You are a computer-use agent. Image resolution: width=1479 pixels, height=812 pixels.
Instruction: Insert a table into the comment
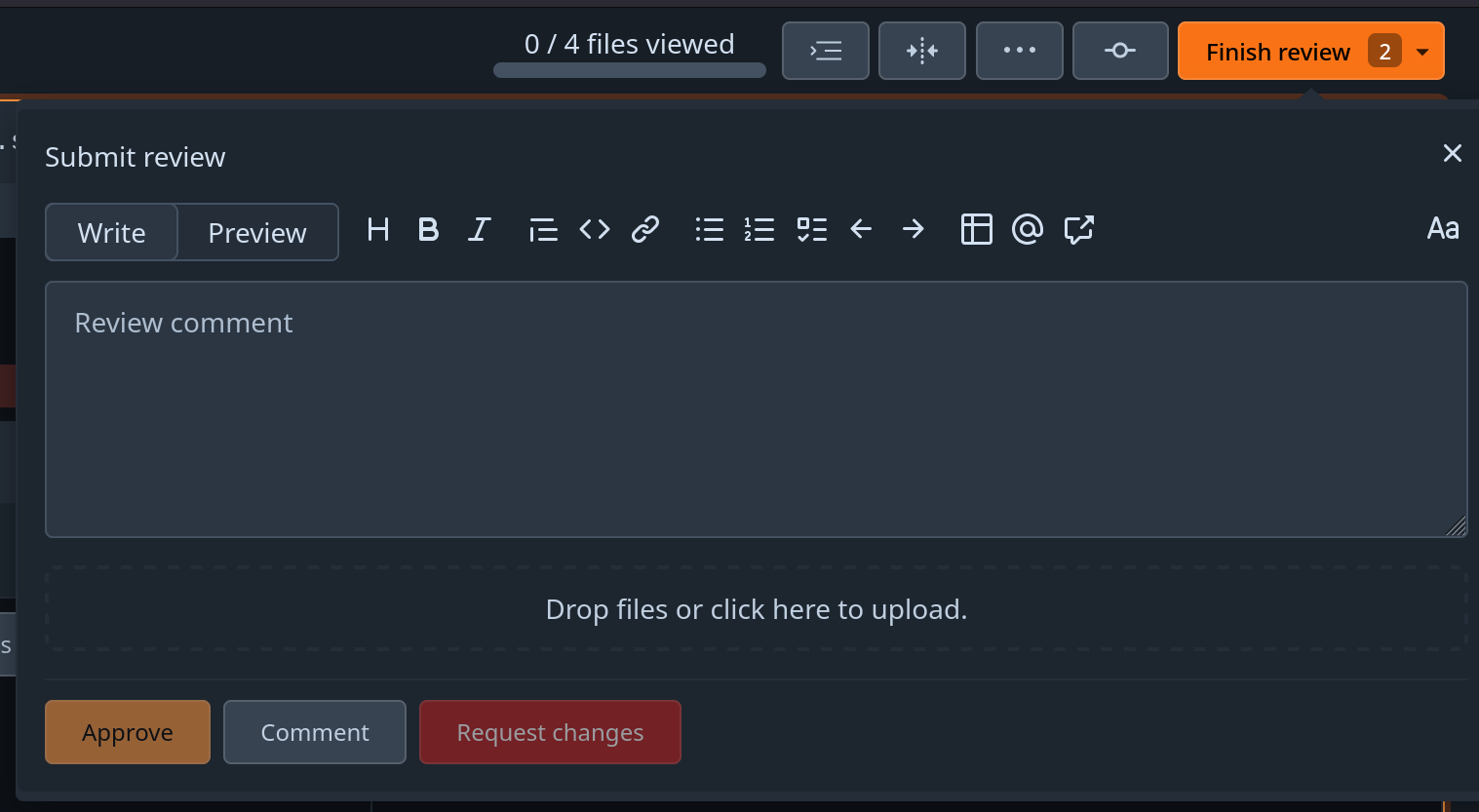pyautogui.click(x=976, y=230)
